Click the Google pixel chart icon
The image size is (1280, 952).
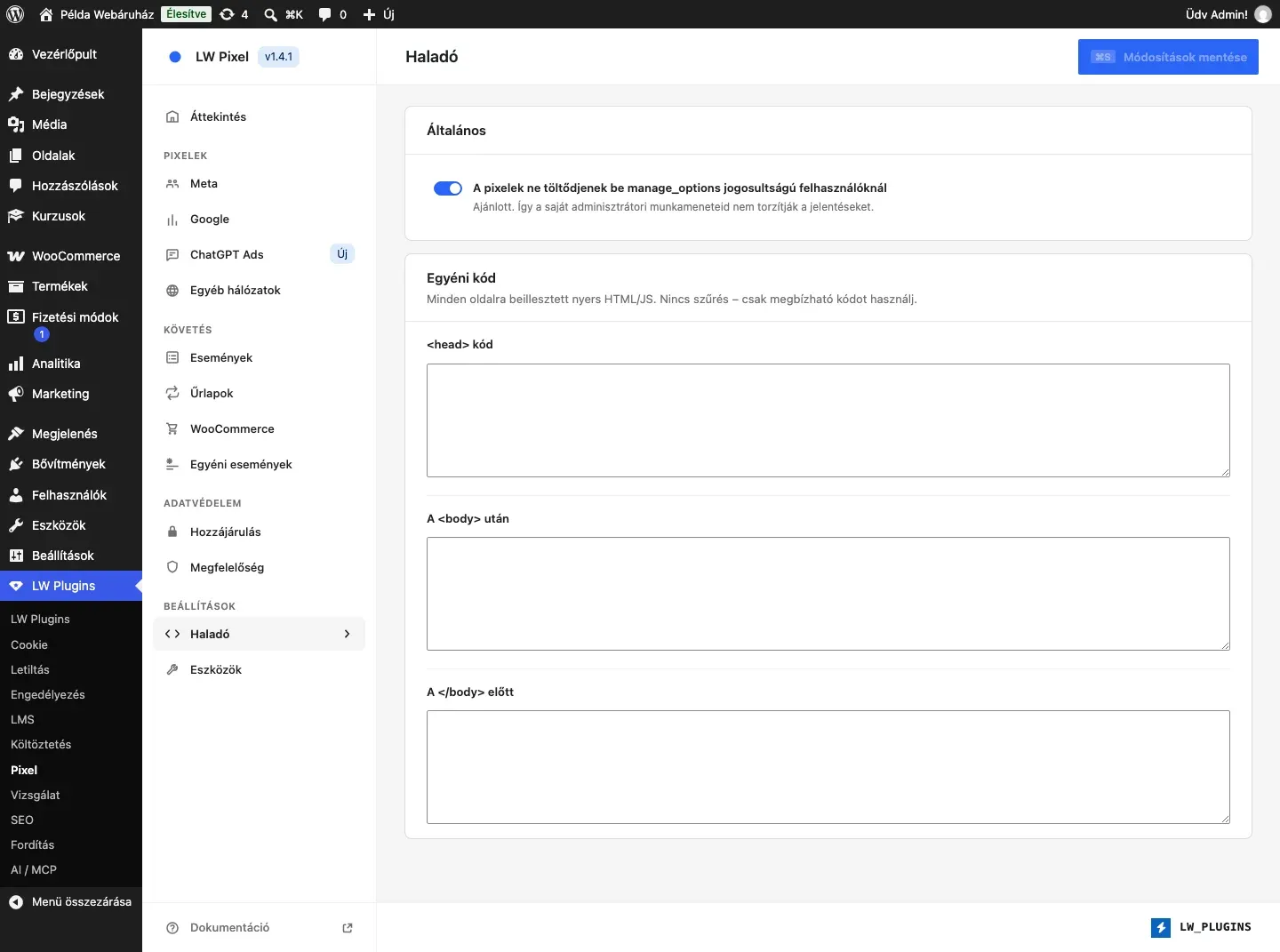(172, 219)
